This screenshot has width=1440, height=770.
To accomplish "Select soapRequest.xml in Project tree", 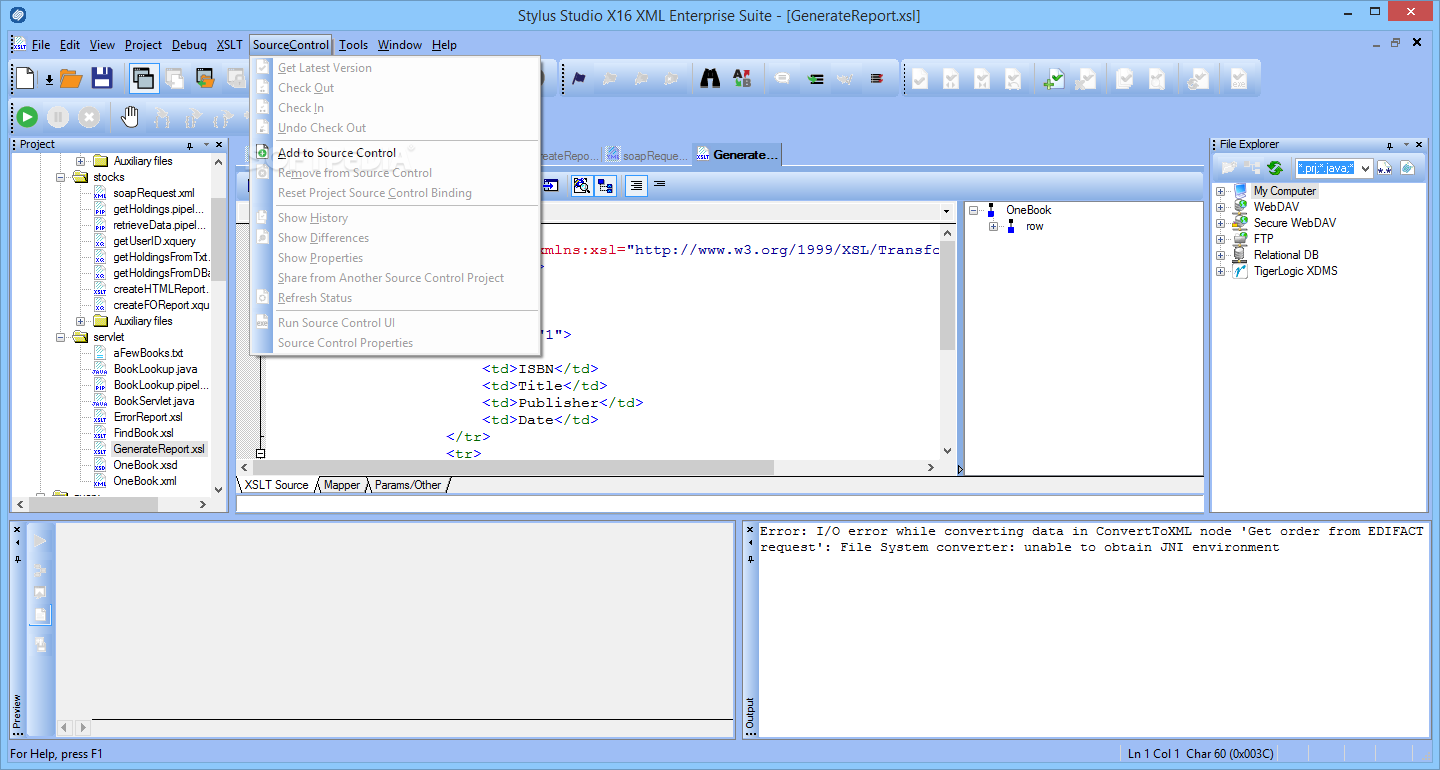I will pyautogui.click(x=154, y=193).
